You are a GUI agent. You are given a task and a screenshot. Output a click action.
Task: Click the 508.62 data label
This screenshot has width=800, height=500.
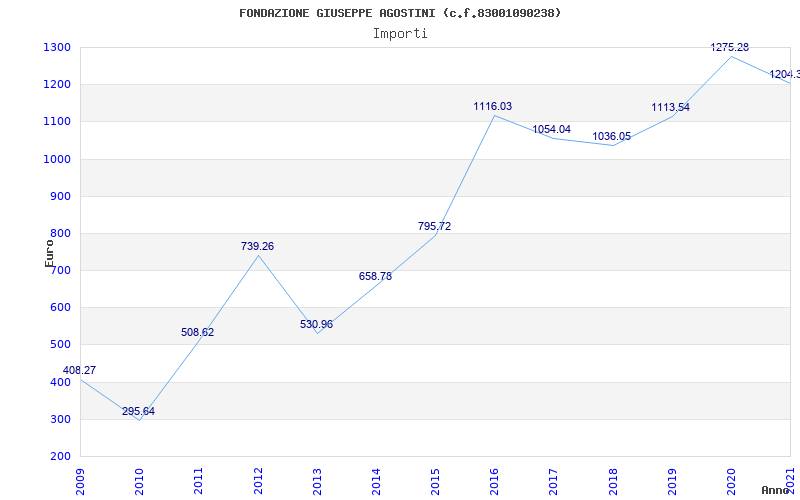point(197,332)
